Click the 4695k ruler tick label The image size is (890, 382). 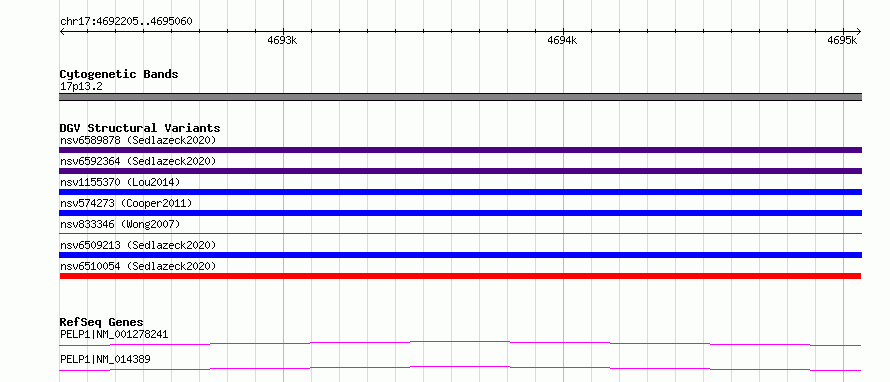click(842, 40)
